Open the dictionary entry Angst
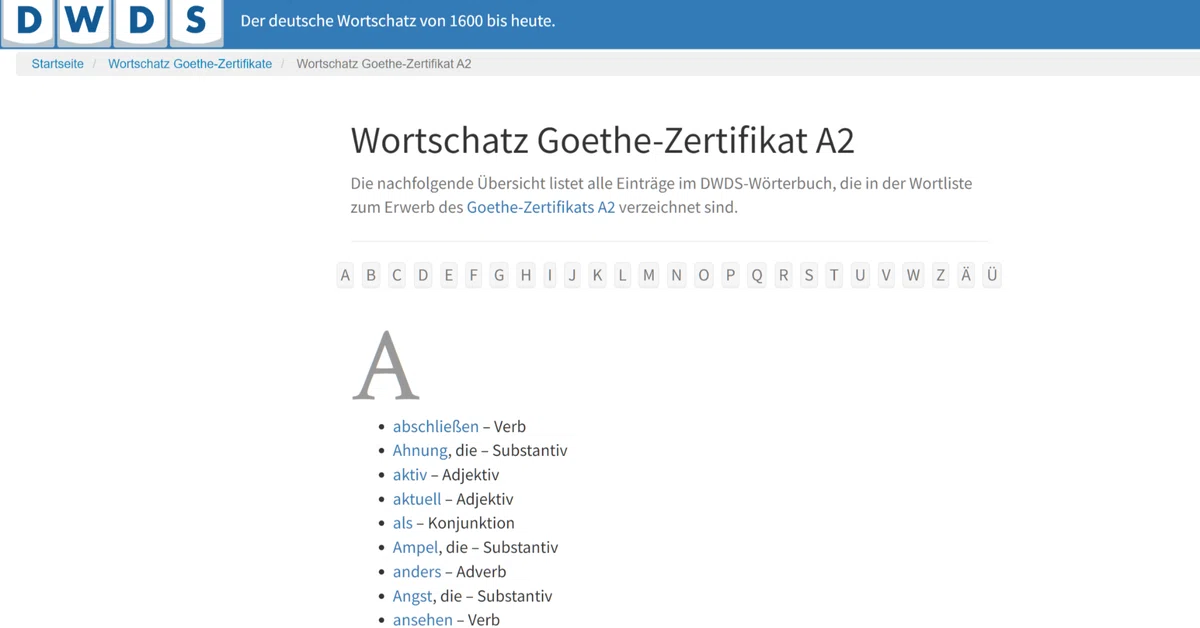 coord(413,596)
